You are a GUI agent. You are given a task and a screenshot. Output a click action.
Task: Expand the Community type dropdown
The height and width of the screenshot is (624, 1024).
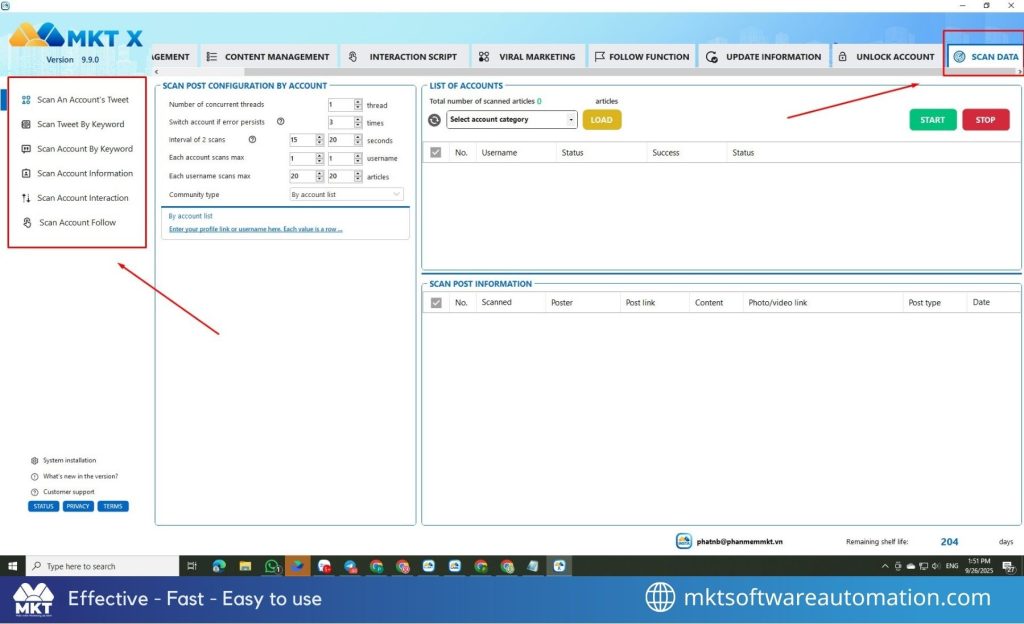pyautogui.click(x=345, y=194)
